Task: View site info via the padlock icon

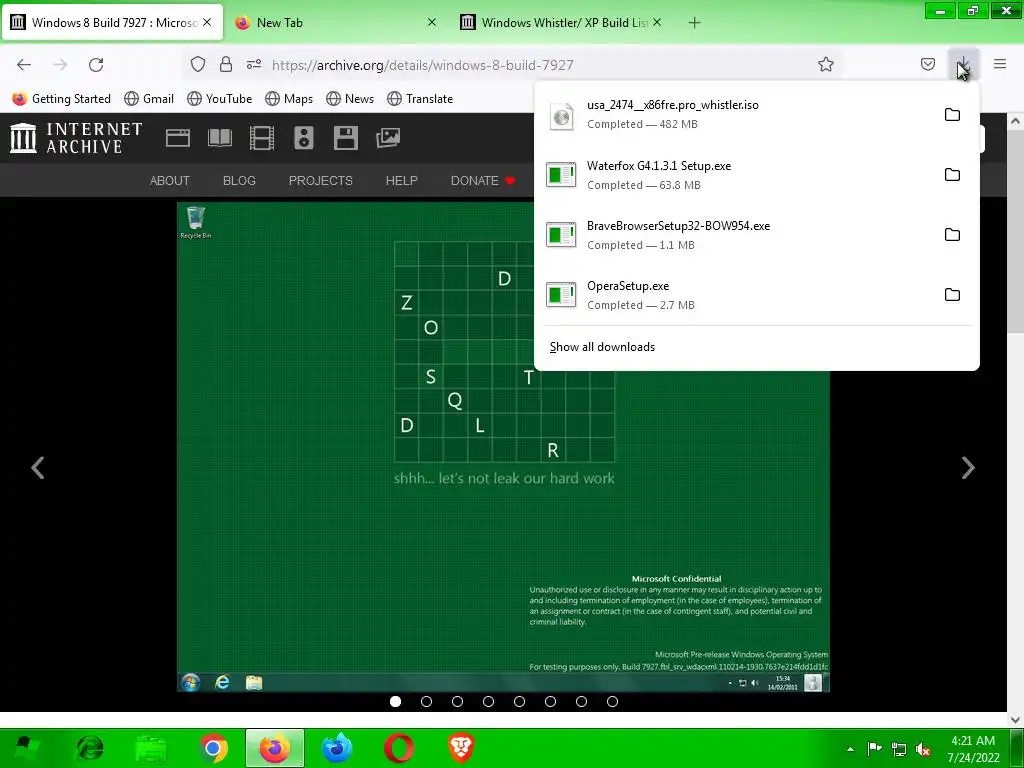Action: (x=226, y=64)
